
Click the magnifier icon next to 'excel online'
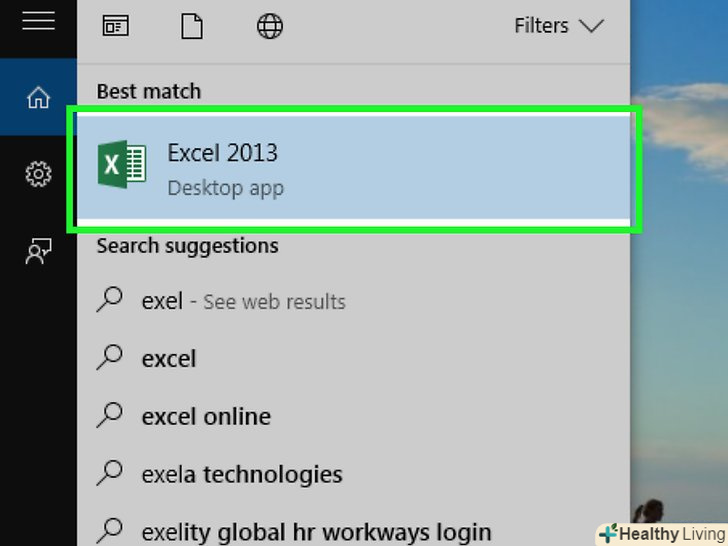(x=110, y=415)
